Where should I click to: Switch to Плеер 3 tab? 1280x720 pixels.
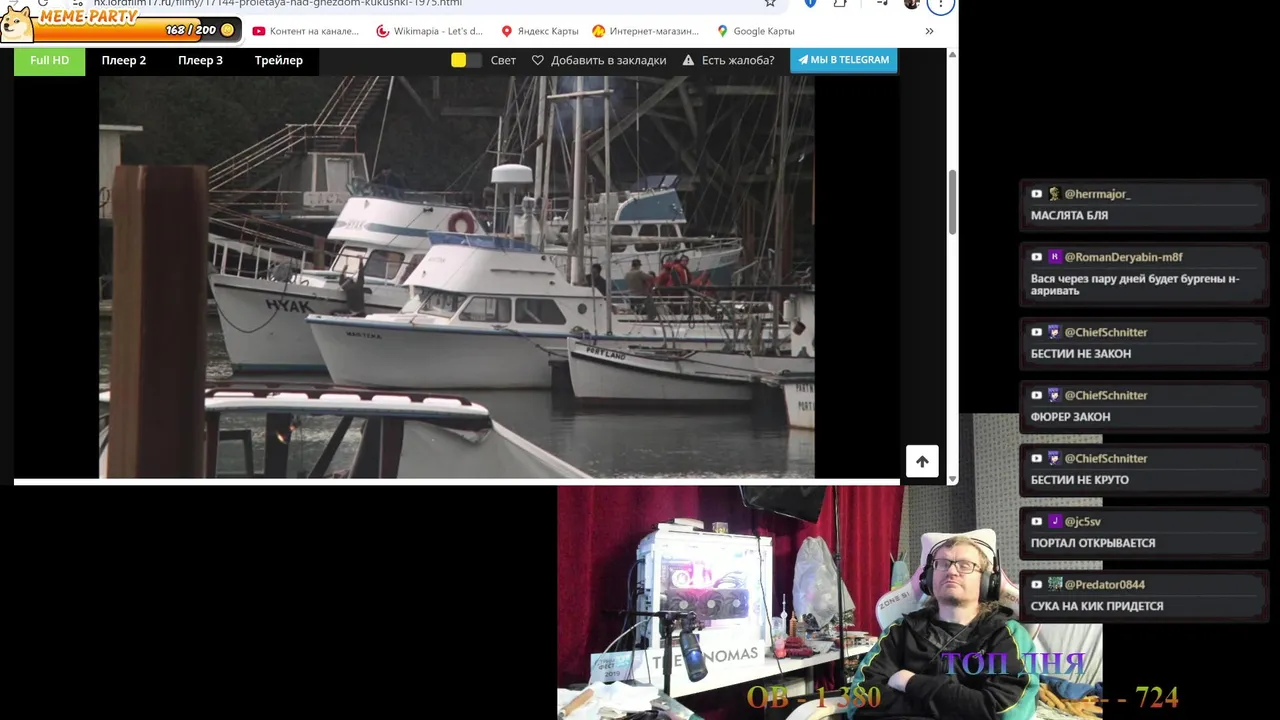200,60
